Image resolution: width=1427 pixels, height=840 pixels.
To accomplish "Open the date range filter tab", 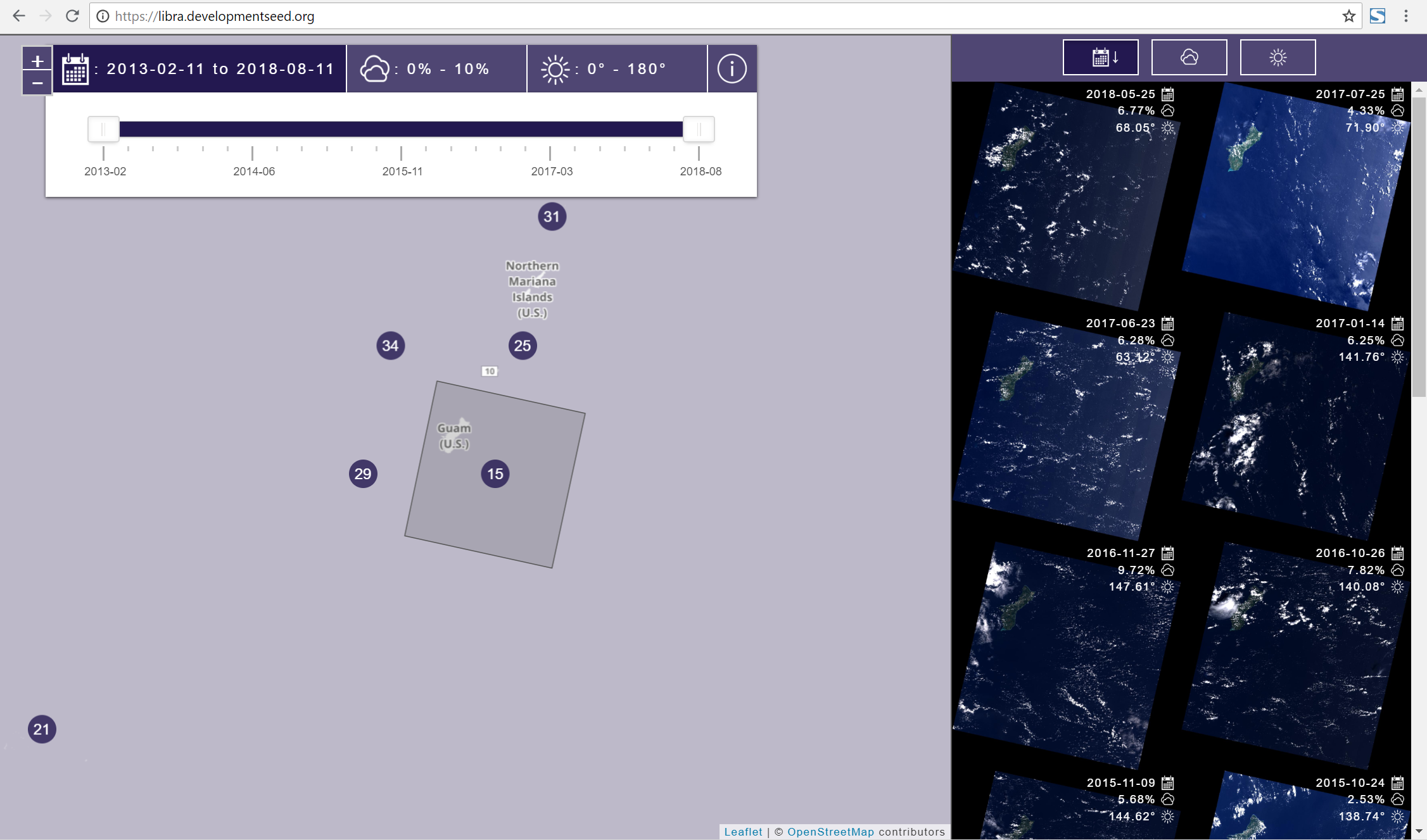I will click(200, 68).
